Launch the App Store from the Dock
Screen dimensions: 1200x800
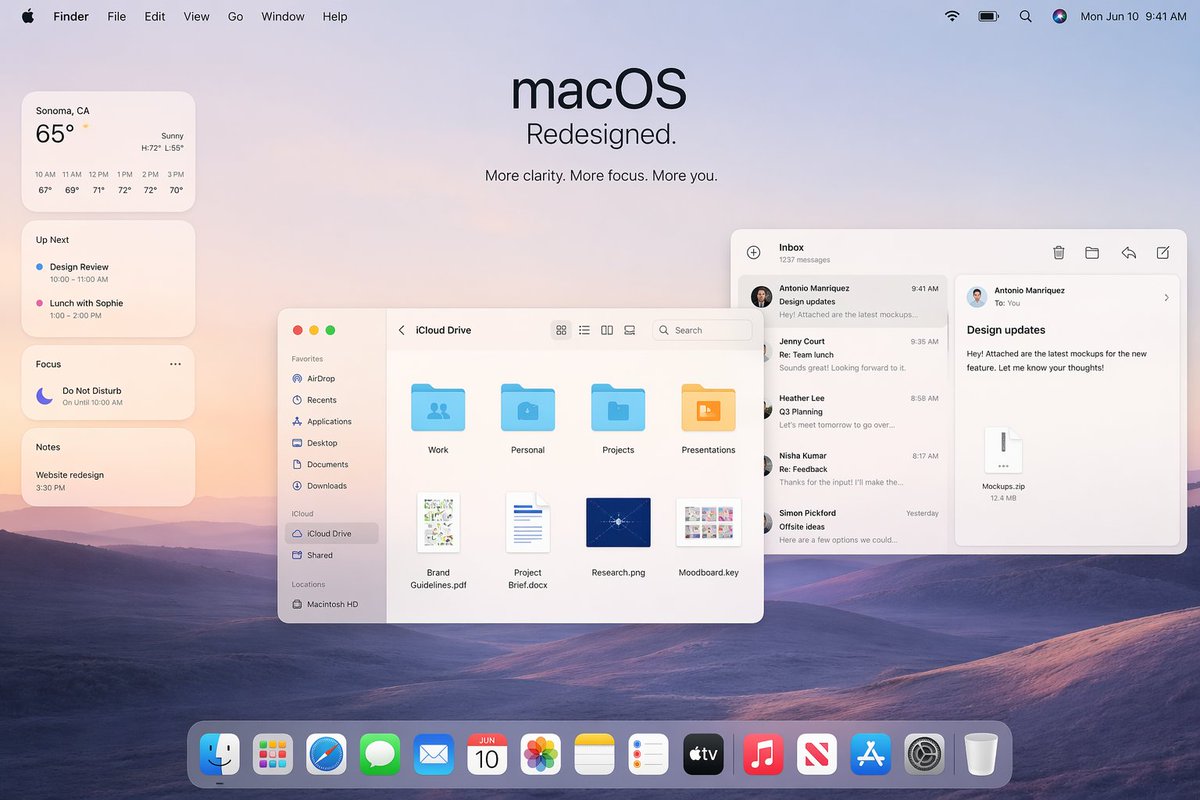(870, 756)
